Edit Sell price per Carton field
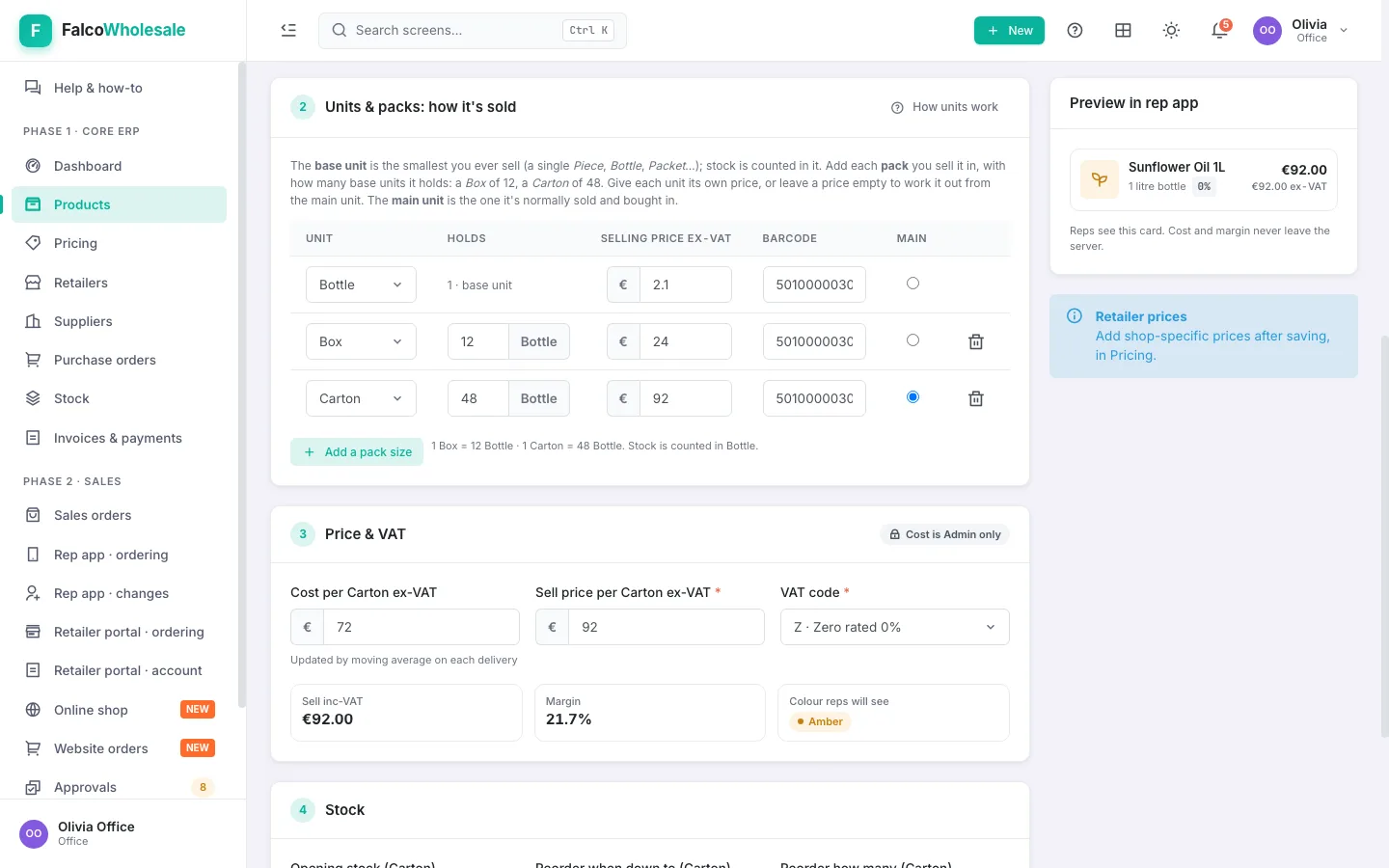The image size is (1389, 868). pos(667,627)
